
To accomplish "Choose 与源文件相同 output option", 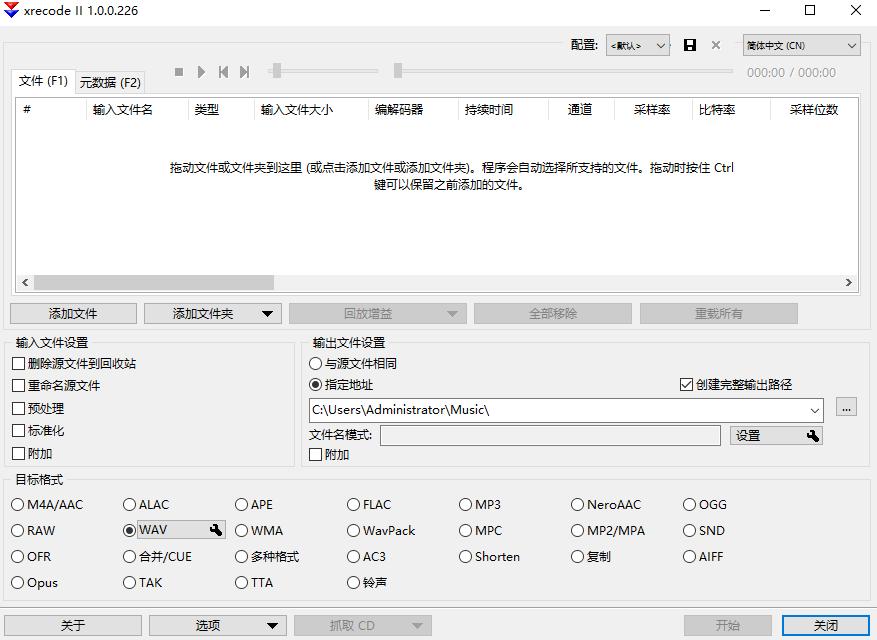I will 317,364.
